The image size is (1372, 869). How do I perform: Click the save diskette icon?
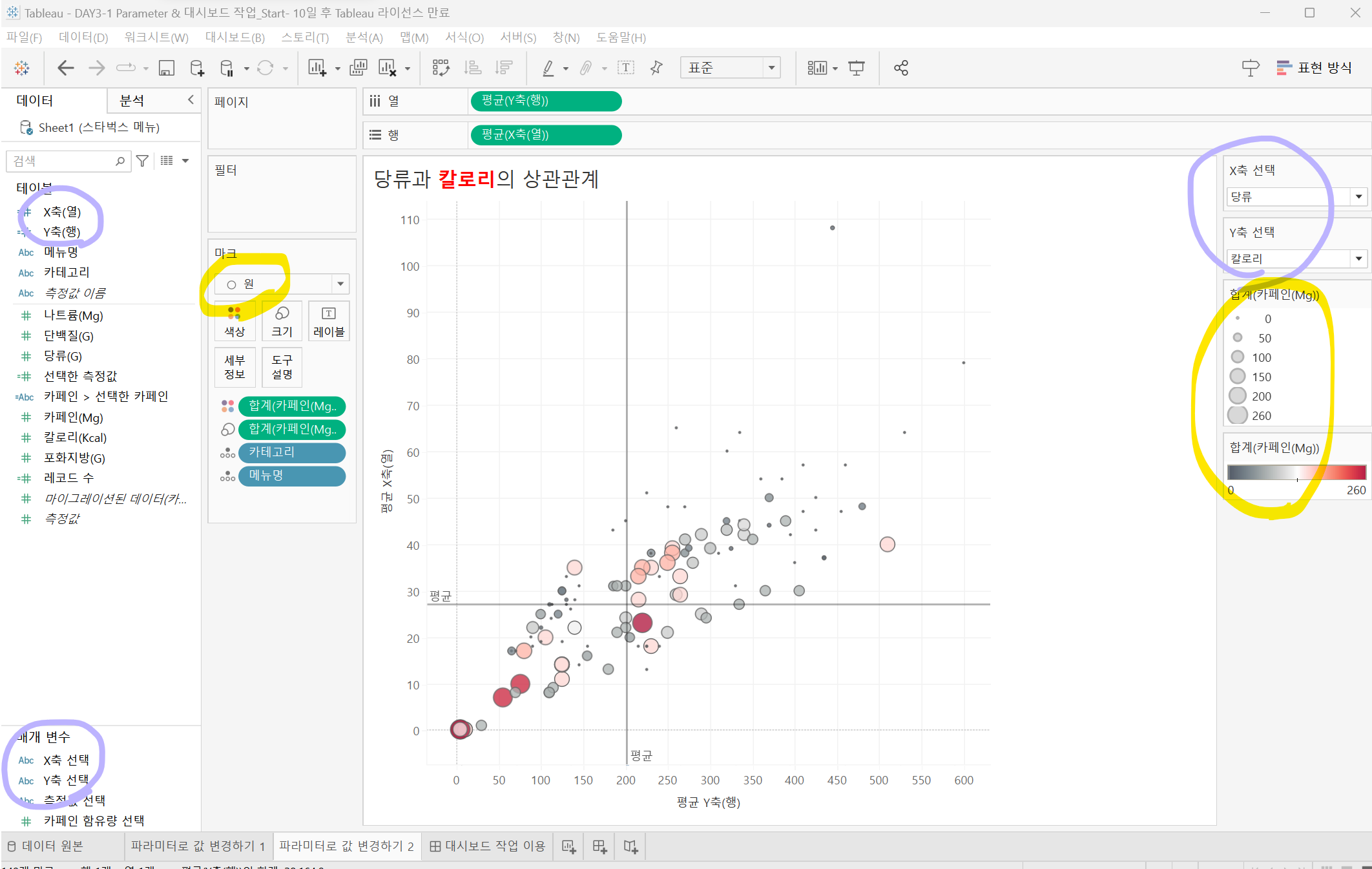coord(167,68)
